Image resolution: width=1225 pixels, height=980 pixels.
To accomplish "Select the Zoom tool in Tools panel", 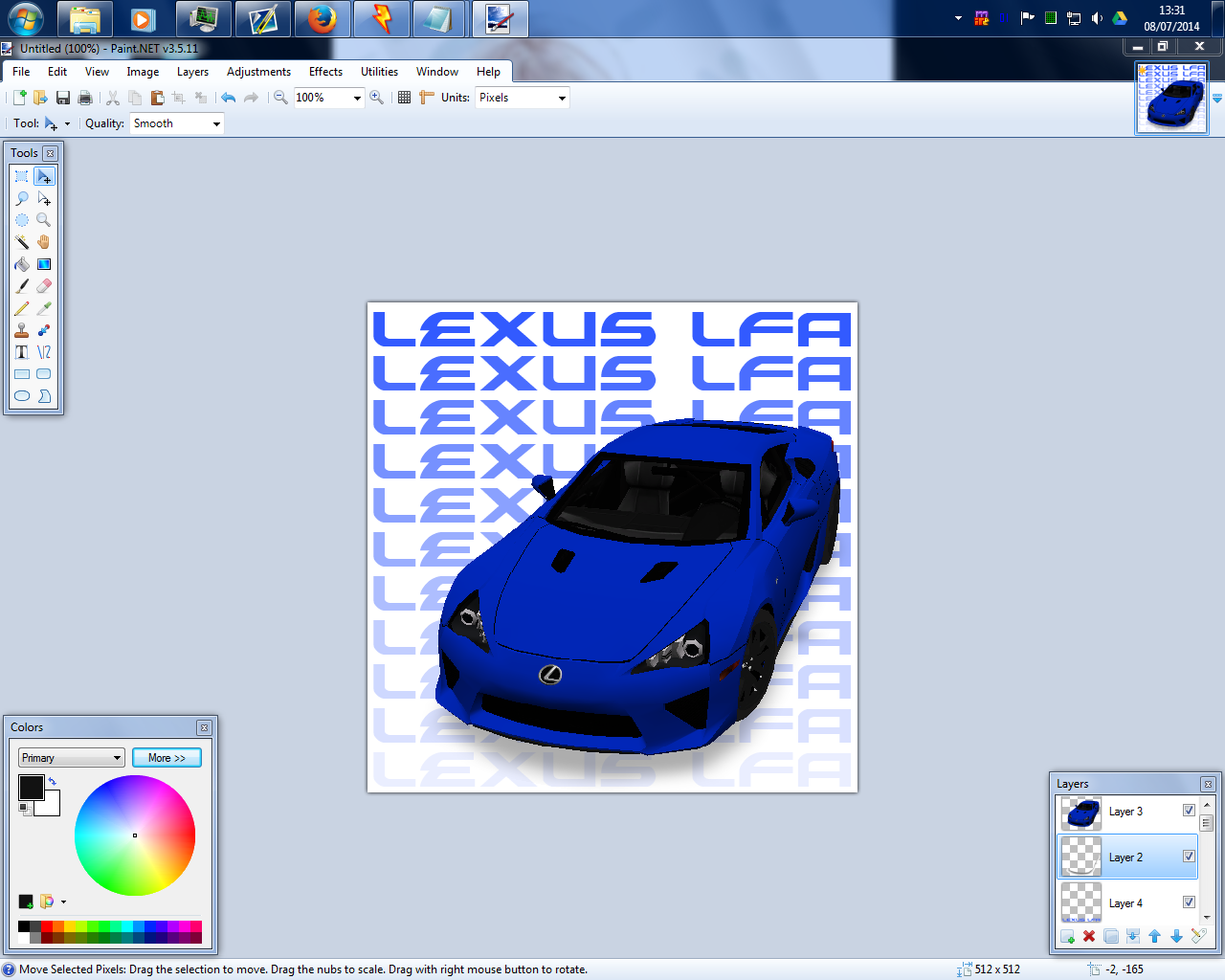I will 44,220.
